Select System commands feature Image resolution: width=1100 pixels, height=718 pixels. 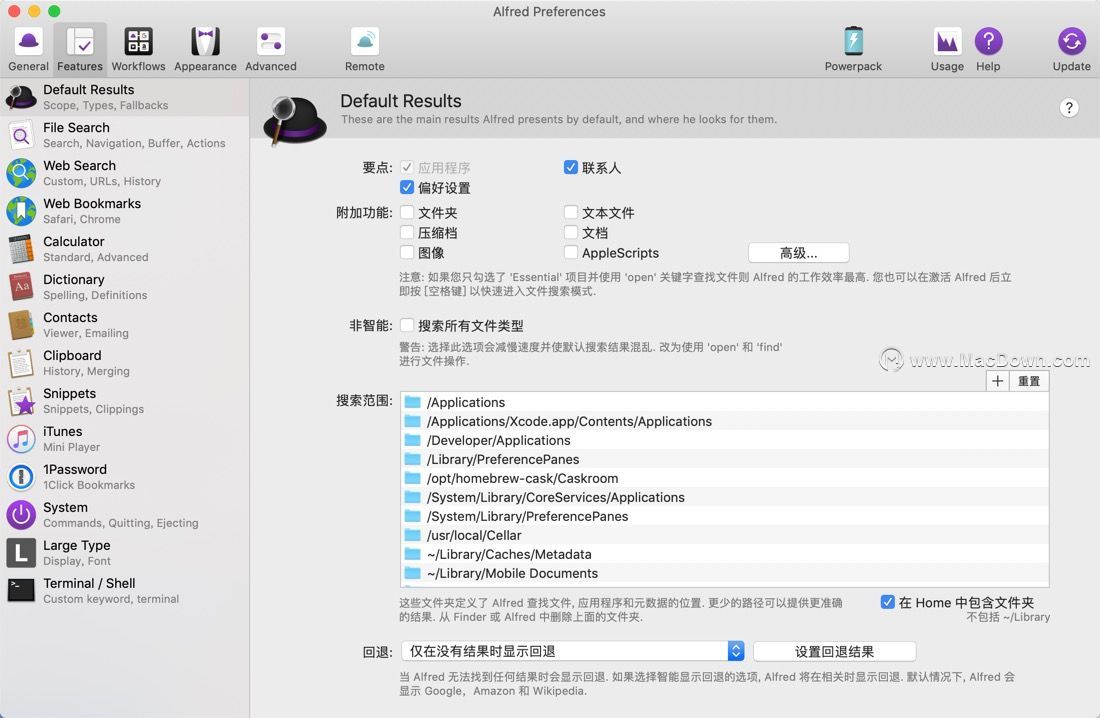pos(125,514)
